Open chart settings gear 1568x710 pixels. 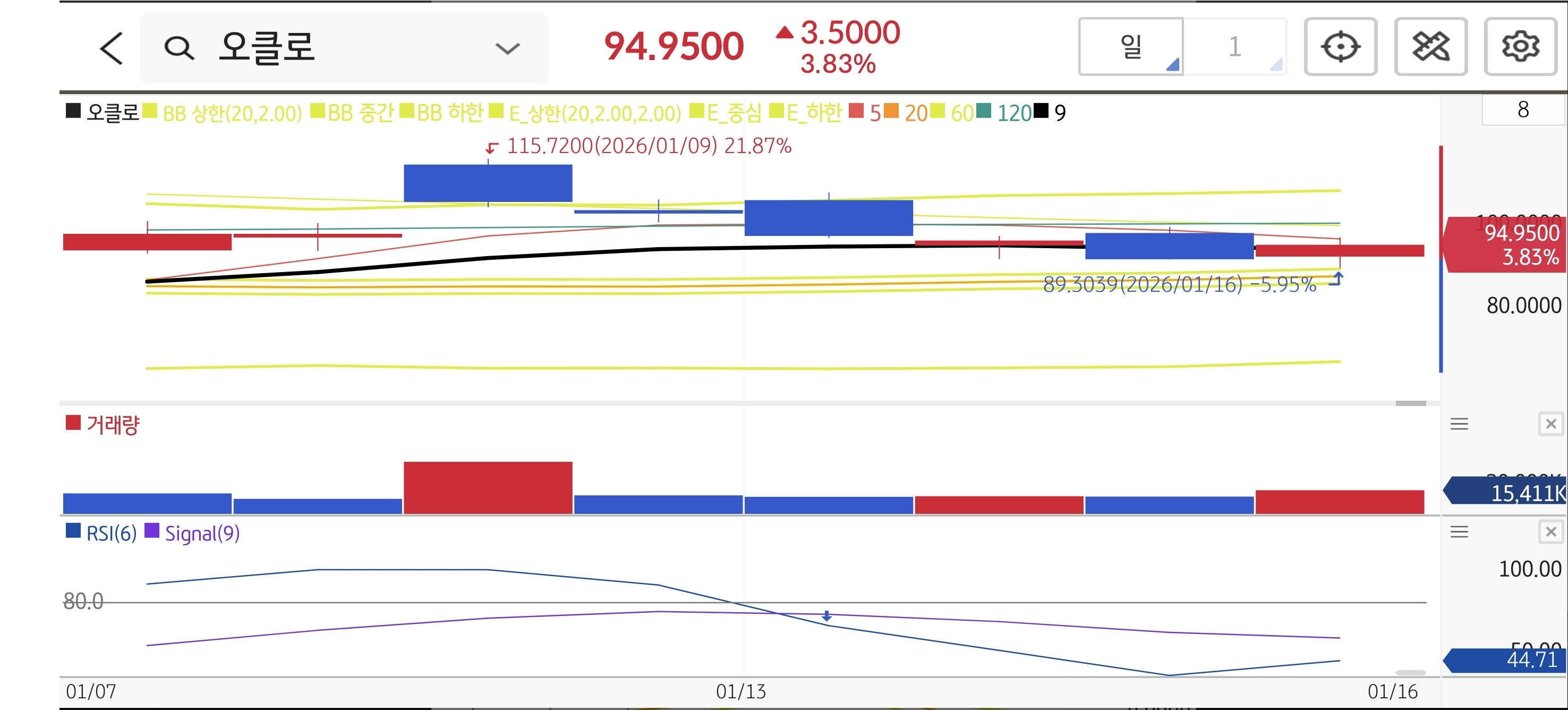coord(1520,47)
